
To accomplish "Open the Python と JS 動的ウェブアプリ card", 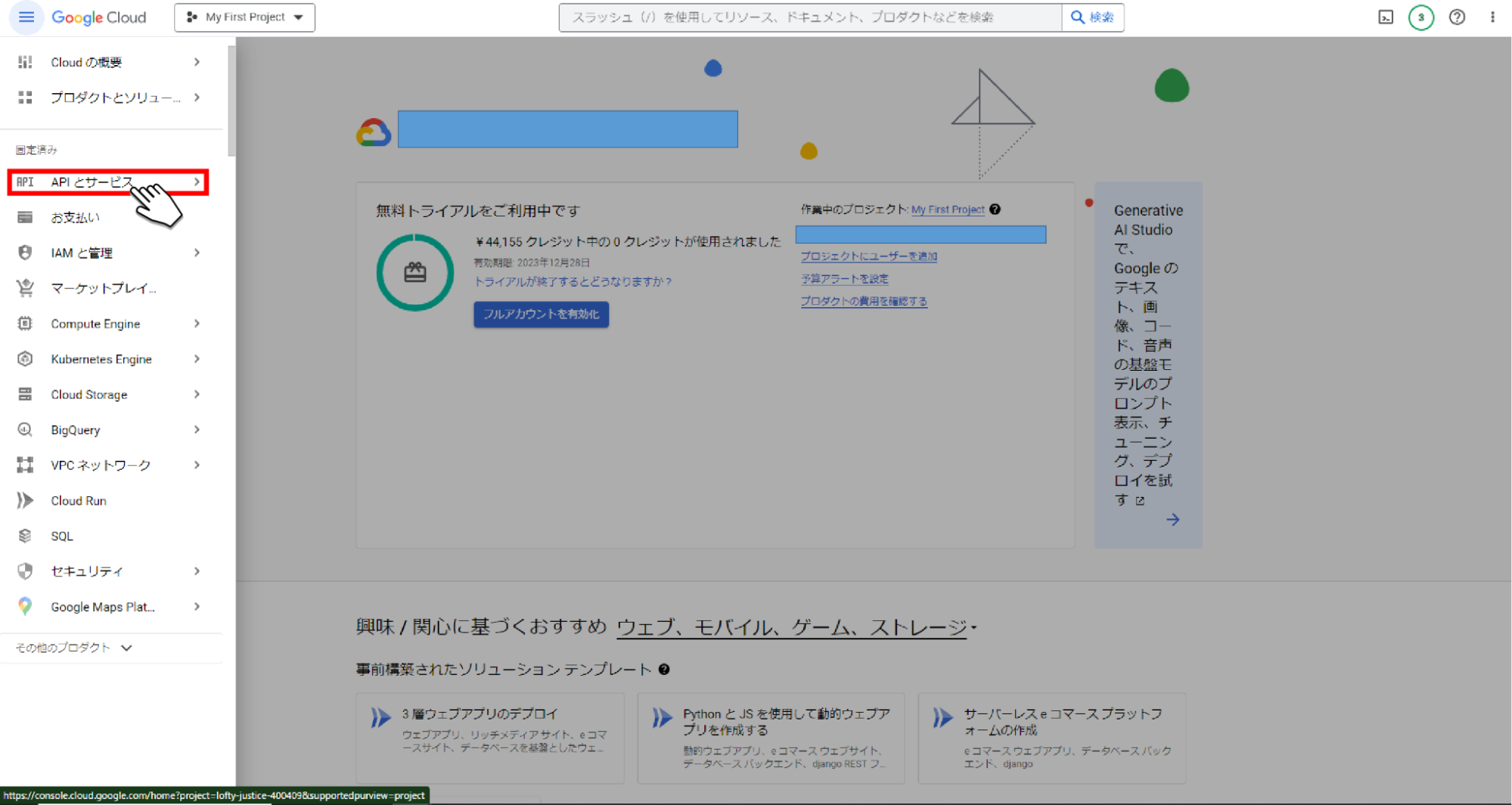I will (x=771, y=738).
